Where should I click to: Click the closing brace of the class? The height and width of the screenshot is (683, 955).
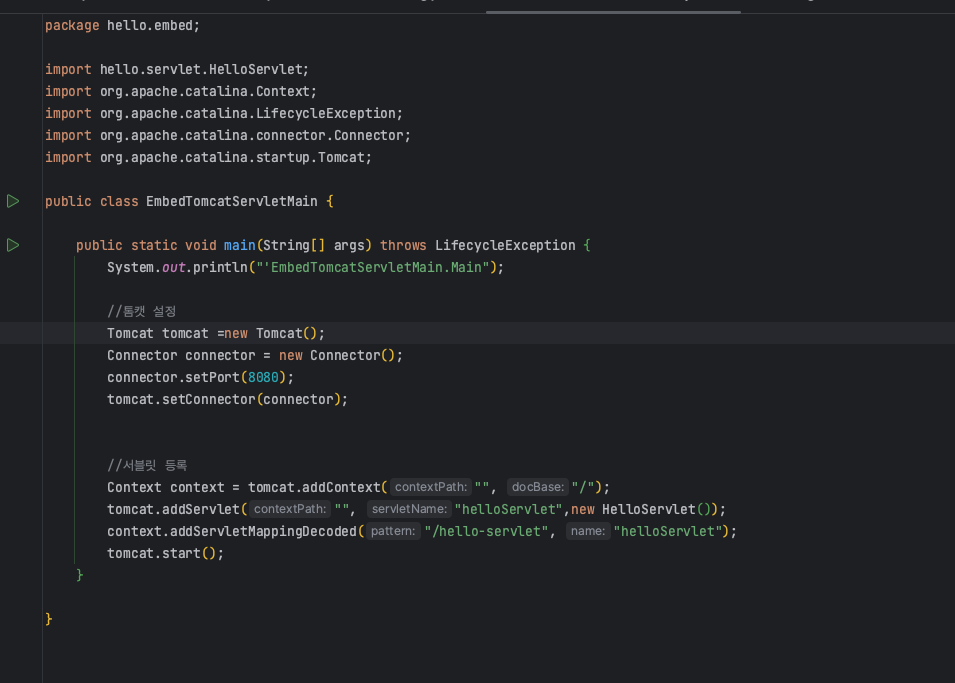click(49, 619)
